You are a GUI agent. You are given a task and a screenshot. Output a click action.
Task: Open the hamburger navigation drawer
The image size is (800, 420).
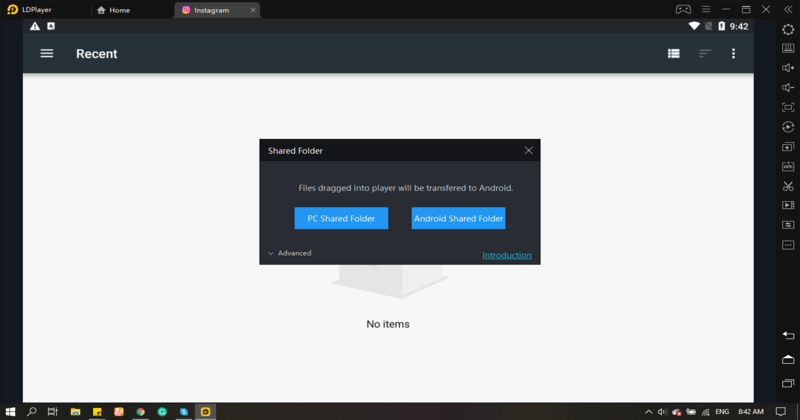click(x=47, y=54)
